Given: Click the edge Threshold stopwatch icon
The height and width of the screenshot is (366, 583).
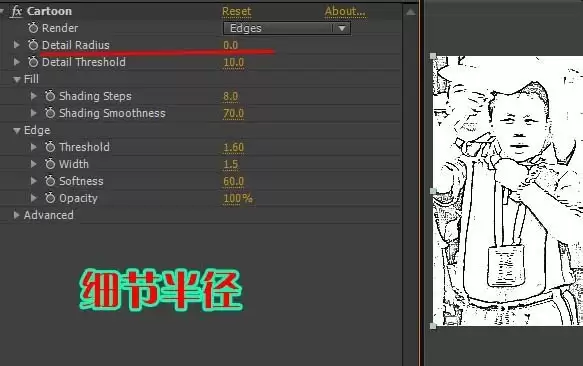Looking at the screenshot, I should pyautogui.click(x=50, y=147).
